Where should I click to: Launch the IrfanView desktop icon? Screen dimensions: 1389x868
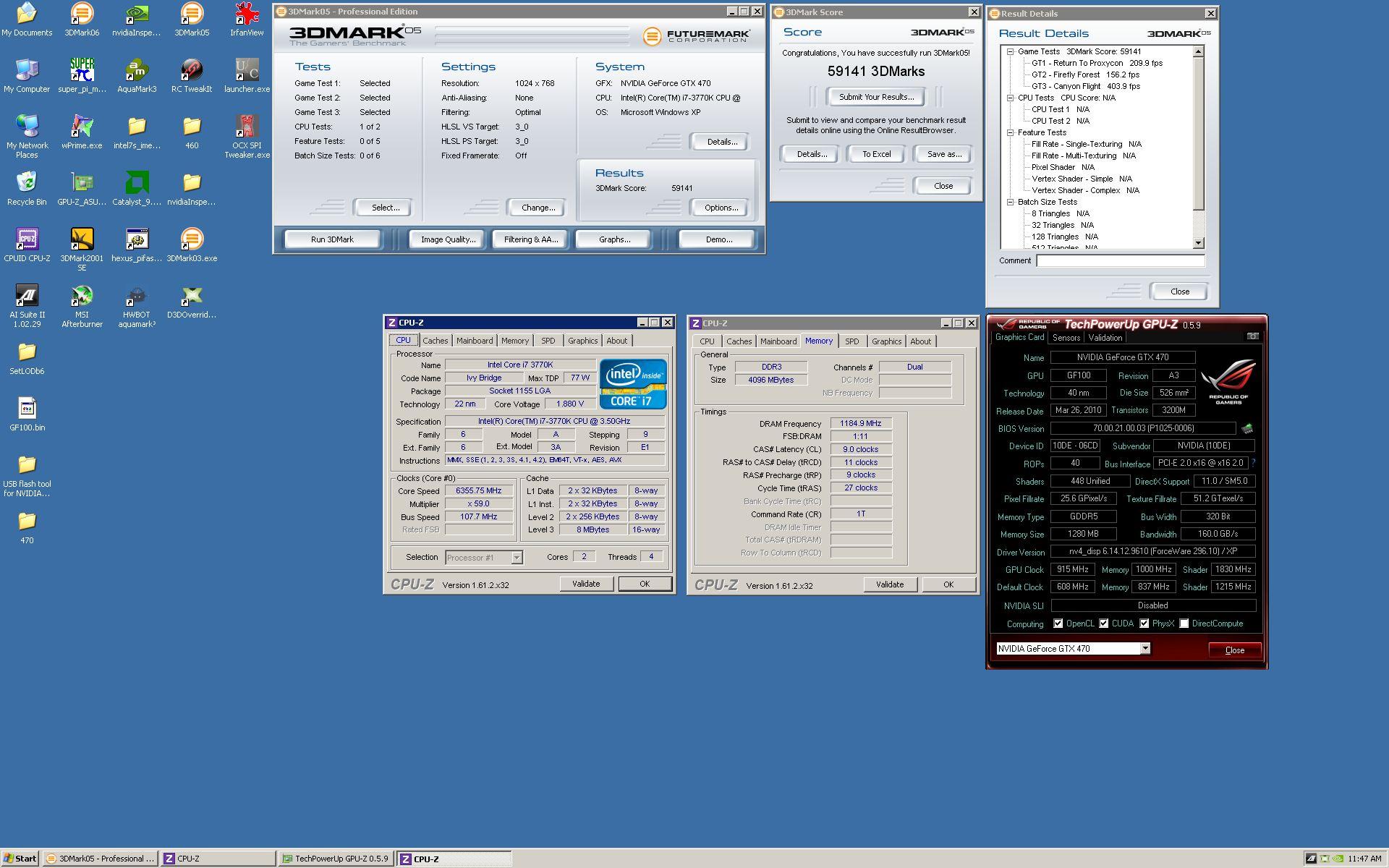coord(247,20)
